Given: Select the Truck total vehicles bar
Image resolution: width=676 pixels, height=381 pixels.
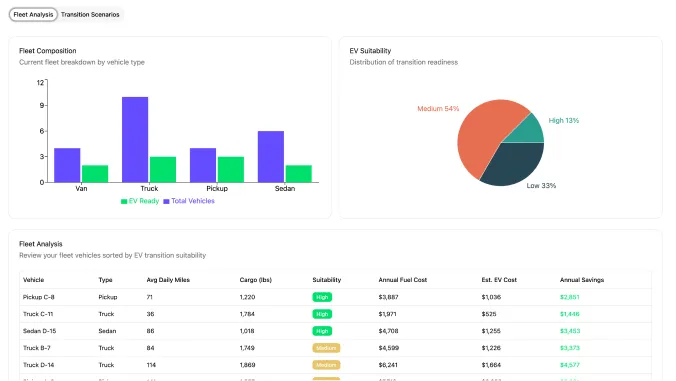Looking at the screenshot, I should point(135,140).
